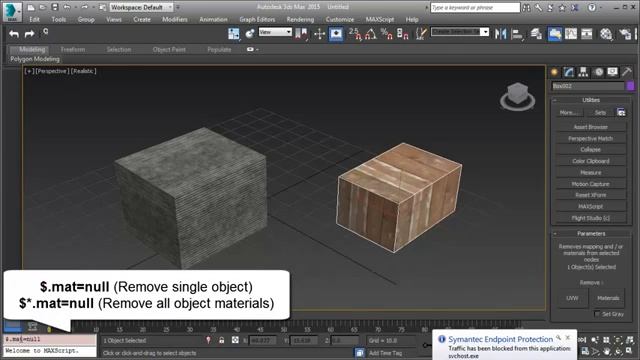The image size is (640, 360).
Task: Click the Materials remove button
Action: click(608, 298)
